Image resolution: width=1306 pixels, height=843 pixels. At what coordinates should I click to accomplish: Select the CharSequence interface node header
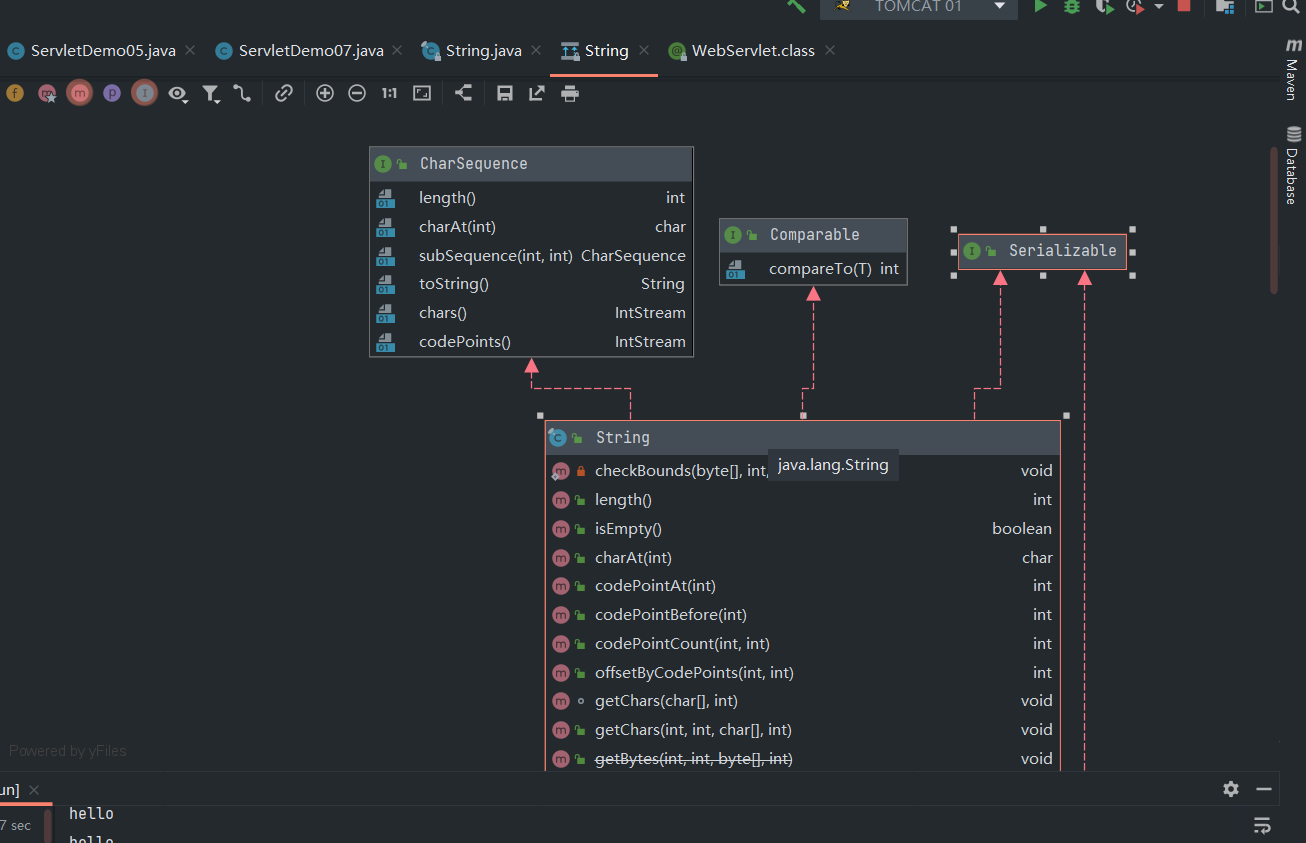coord(531,164)
